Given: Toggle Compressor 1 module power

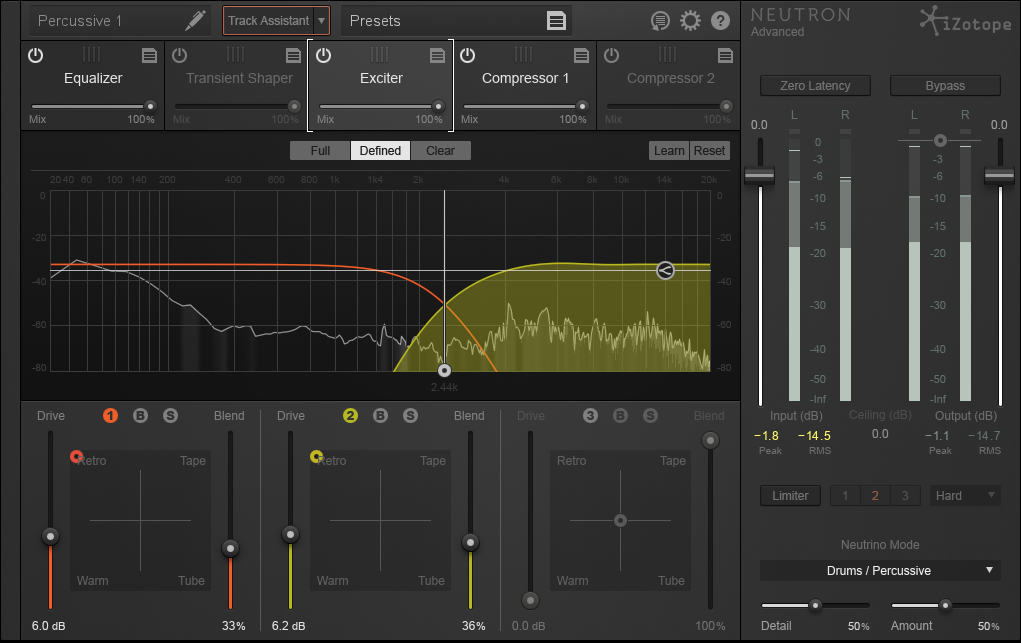Looking at the screenshot, I should tap(468, 56).
